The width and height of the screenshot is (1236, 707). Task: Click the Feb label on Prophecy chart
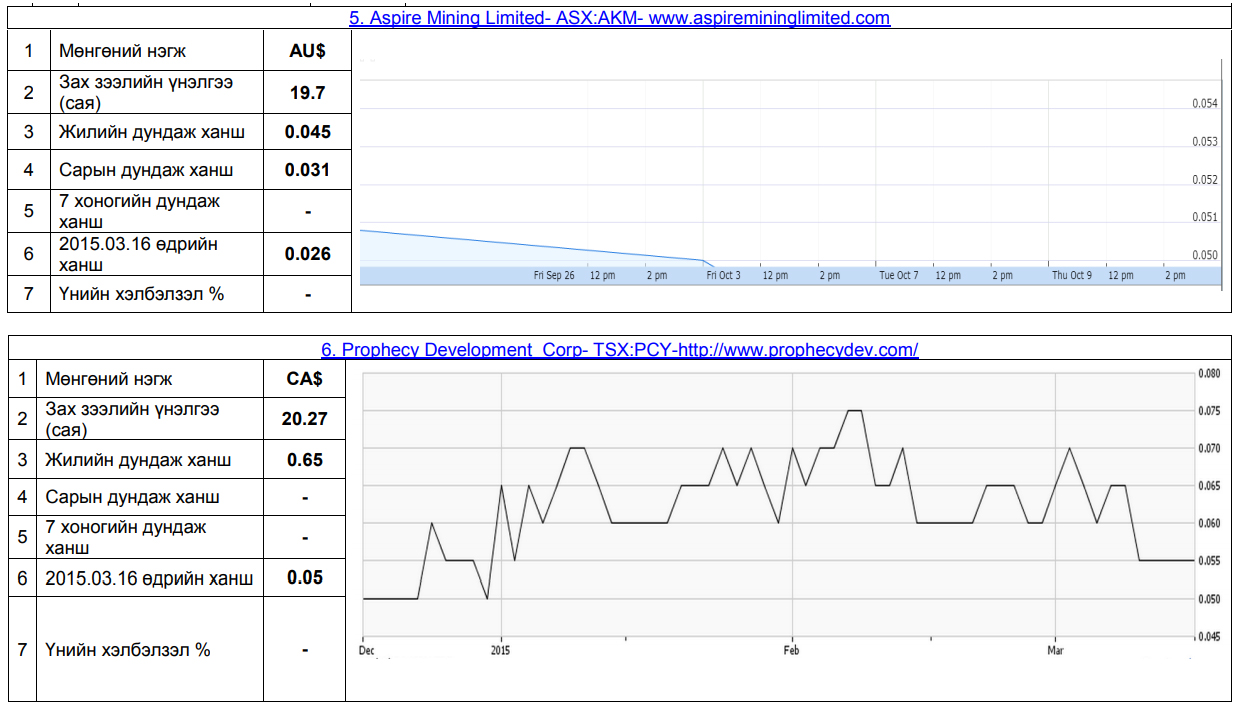click(791, 650)
